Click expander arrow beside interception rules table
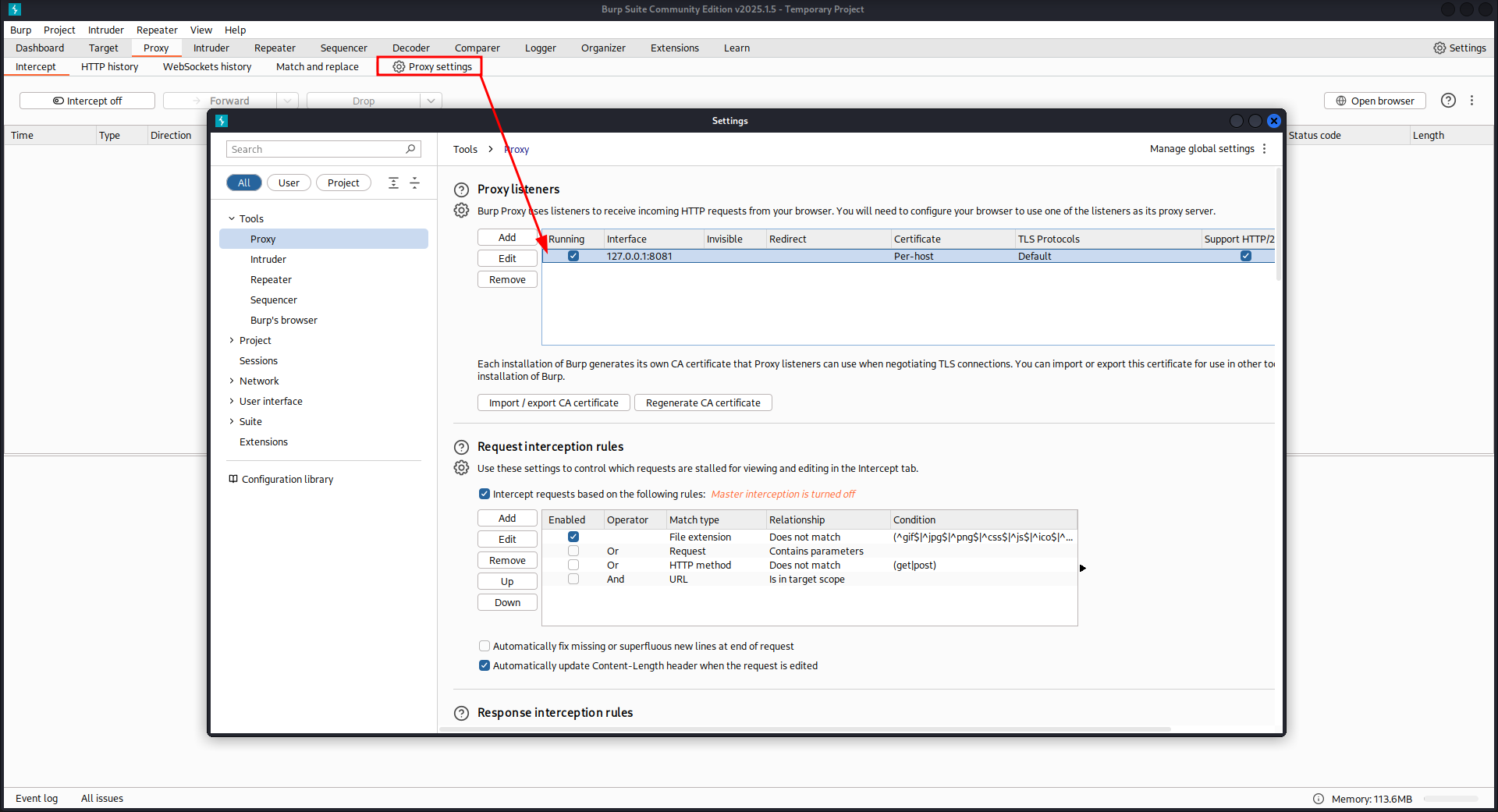This screenshot has width=1498, height=812. (1083, 568)
